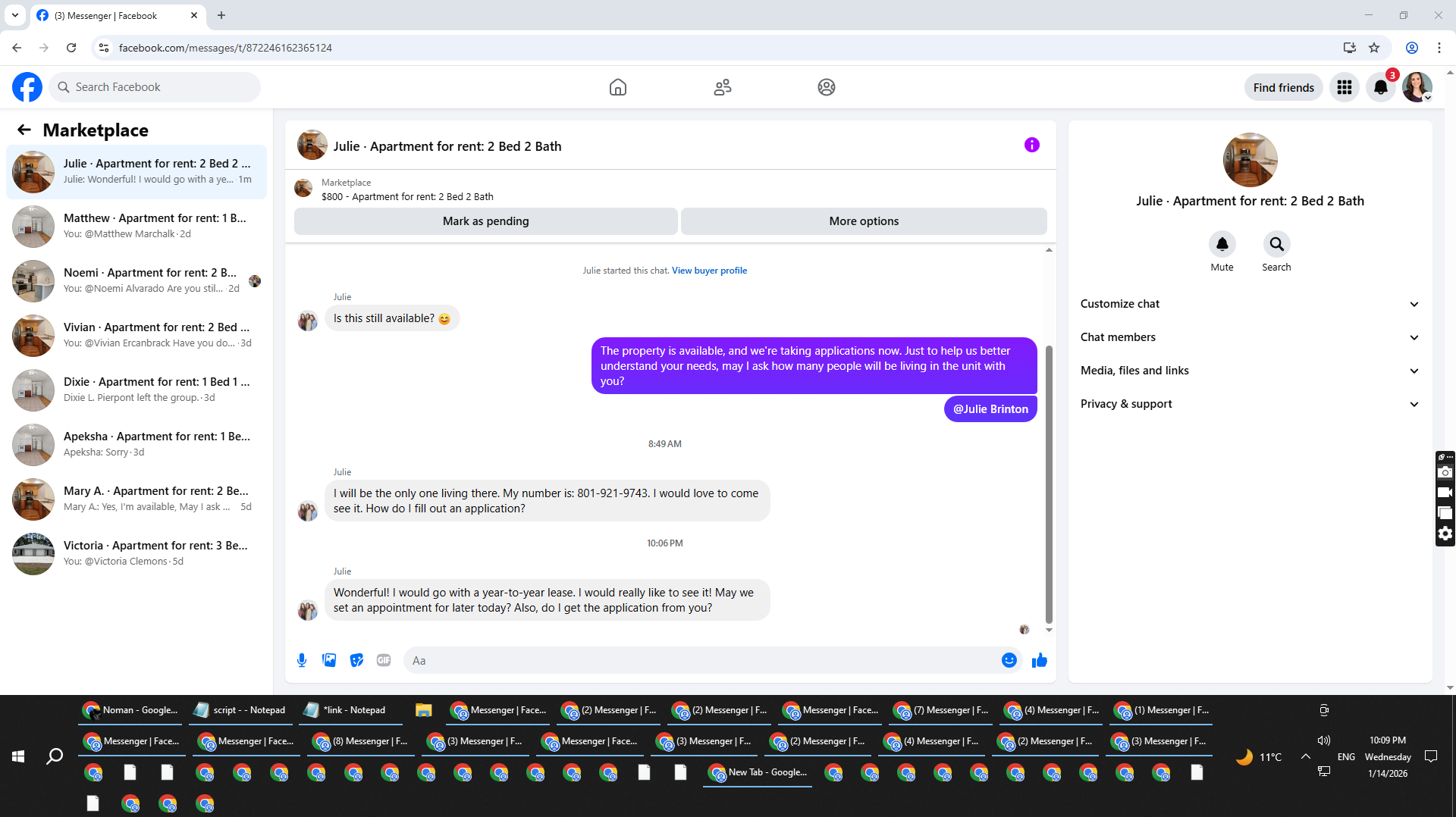View site information icon in address bar

click(104, 48)
